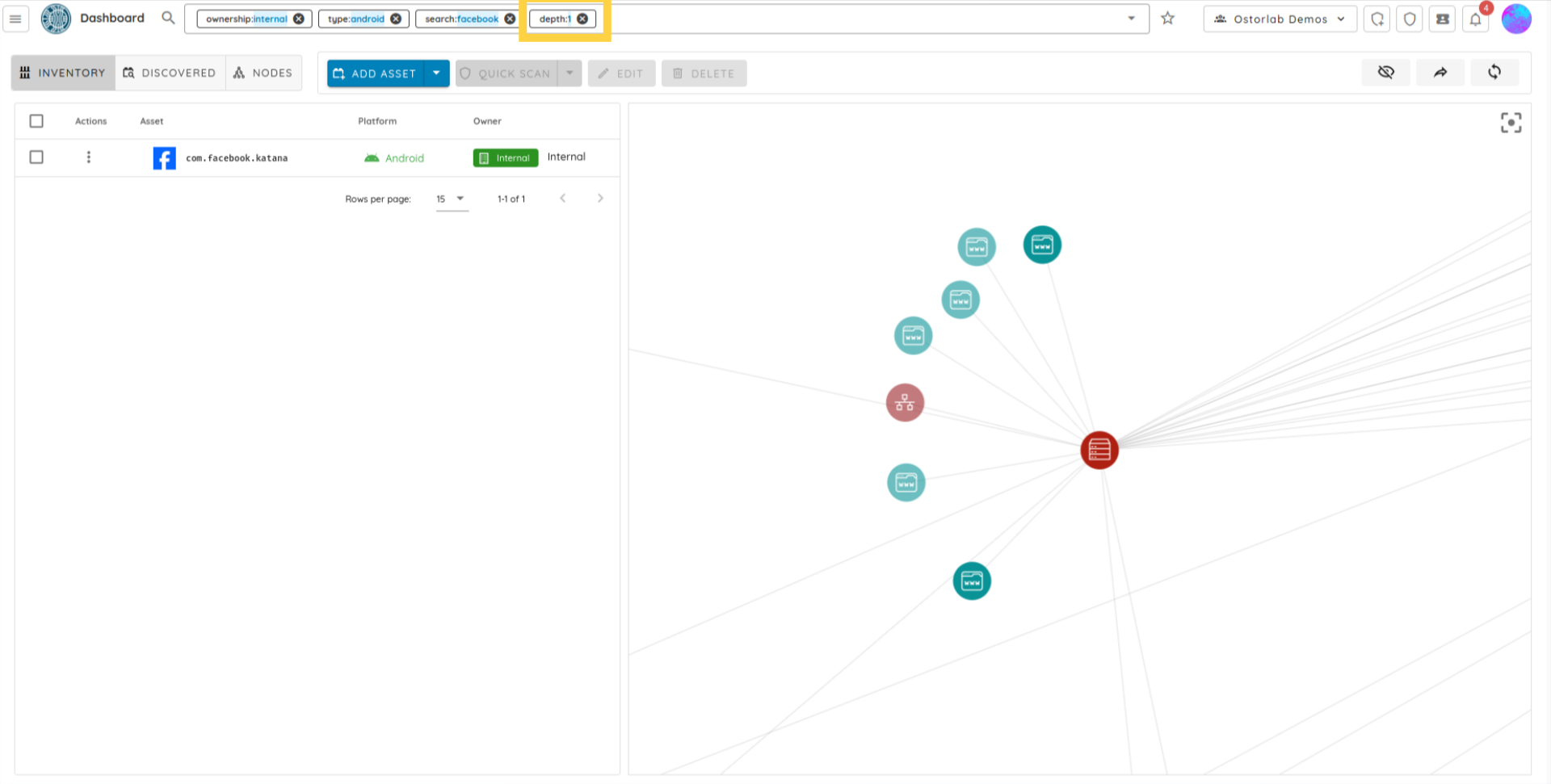The width and height of the screenshot is (1551, 784).
Task: Click the refresh icon in the toolbar
Action: pos(1494,73)
